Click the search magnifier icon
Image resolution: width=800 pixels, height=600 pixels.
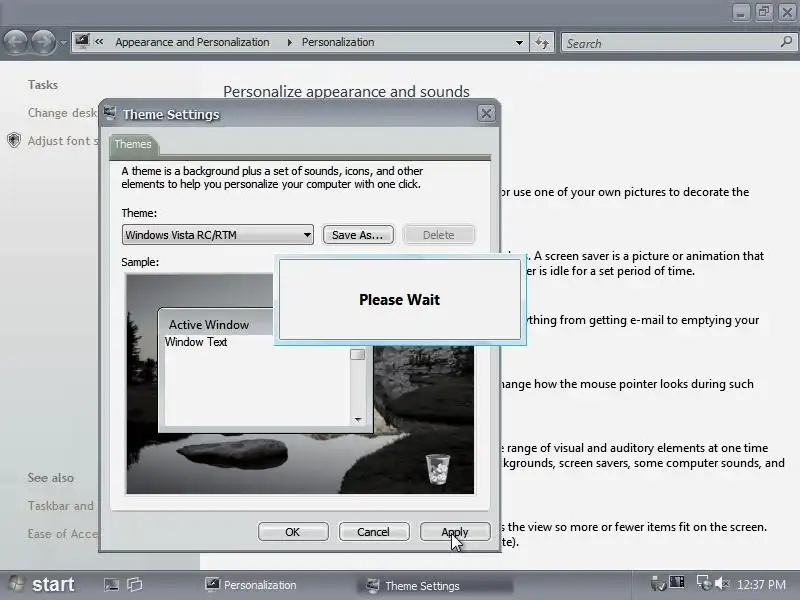pyautogui.click(x=786, y=42)
